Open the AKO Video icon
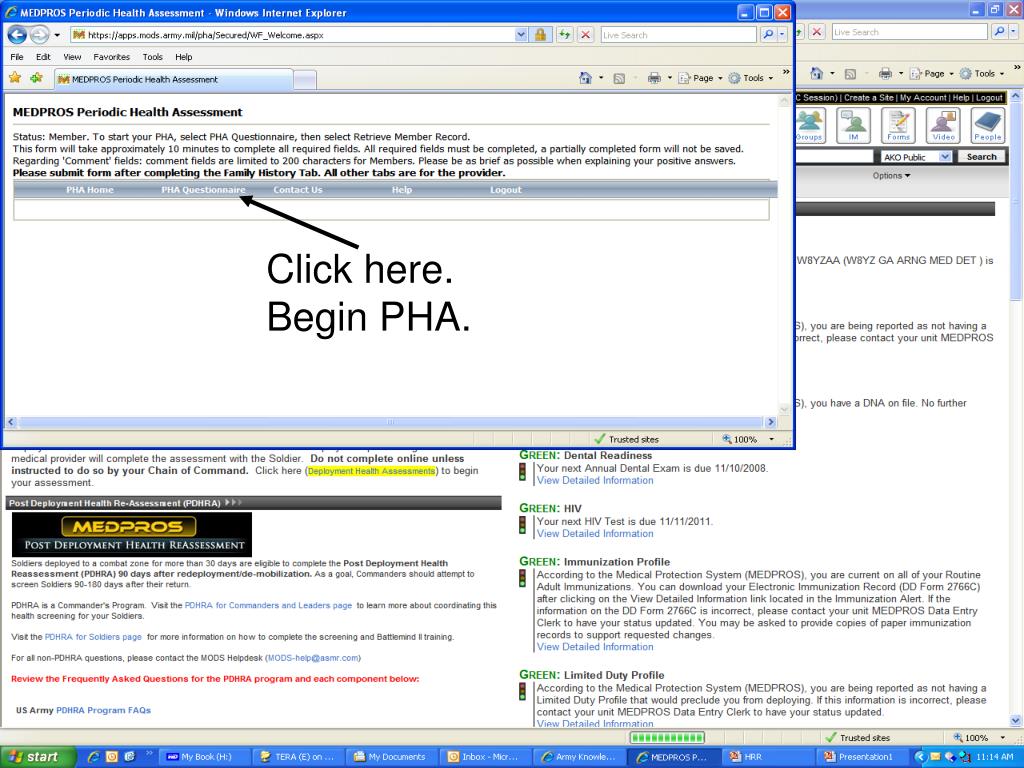This screenshot has width=1024, height=768. 943,125
